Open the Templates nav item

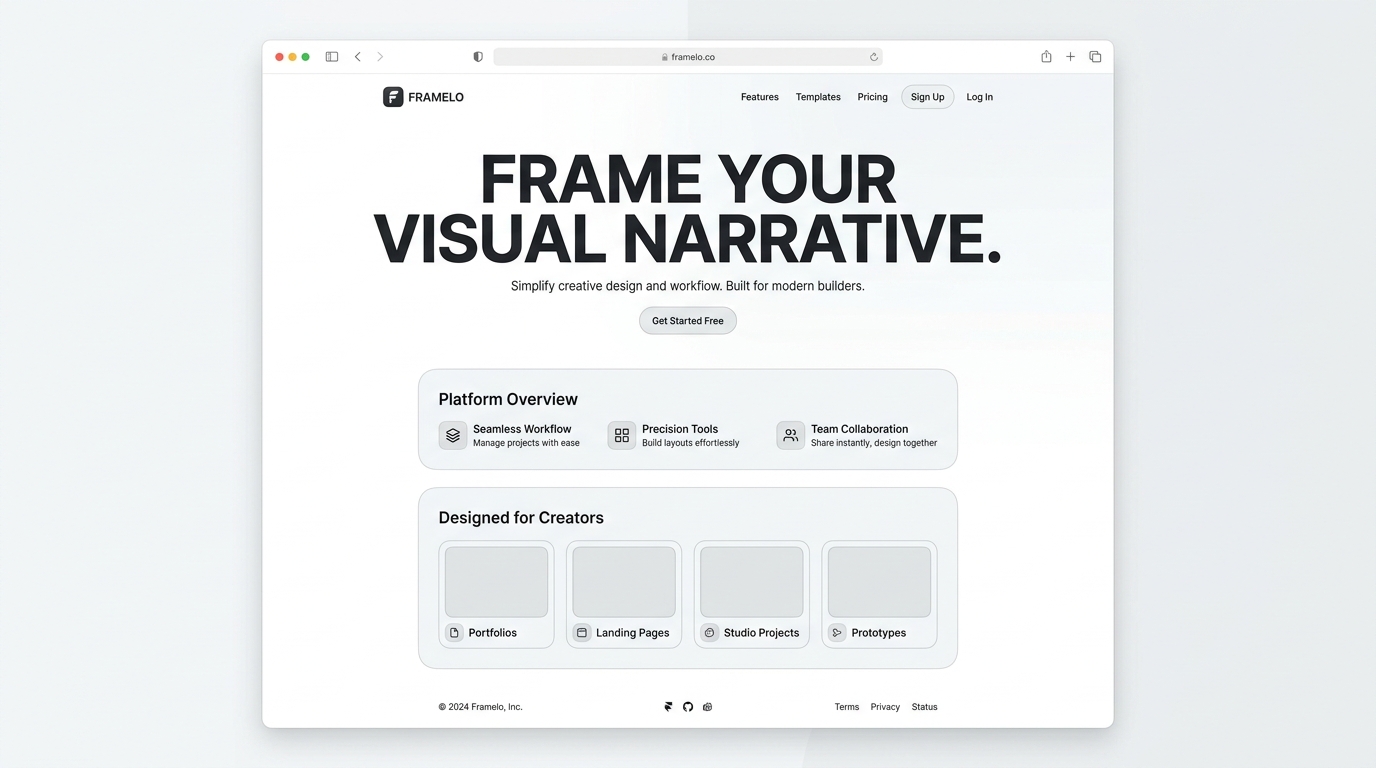pyautogui.click(x=818, y=97)
